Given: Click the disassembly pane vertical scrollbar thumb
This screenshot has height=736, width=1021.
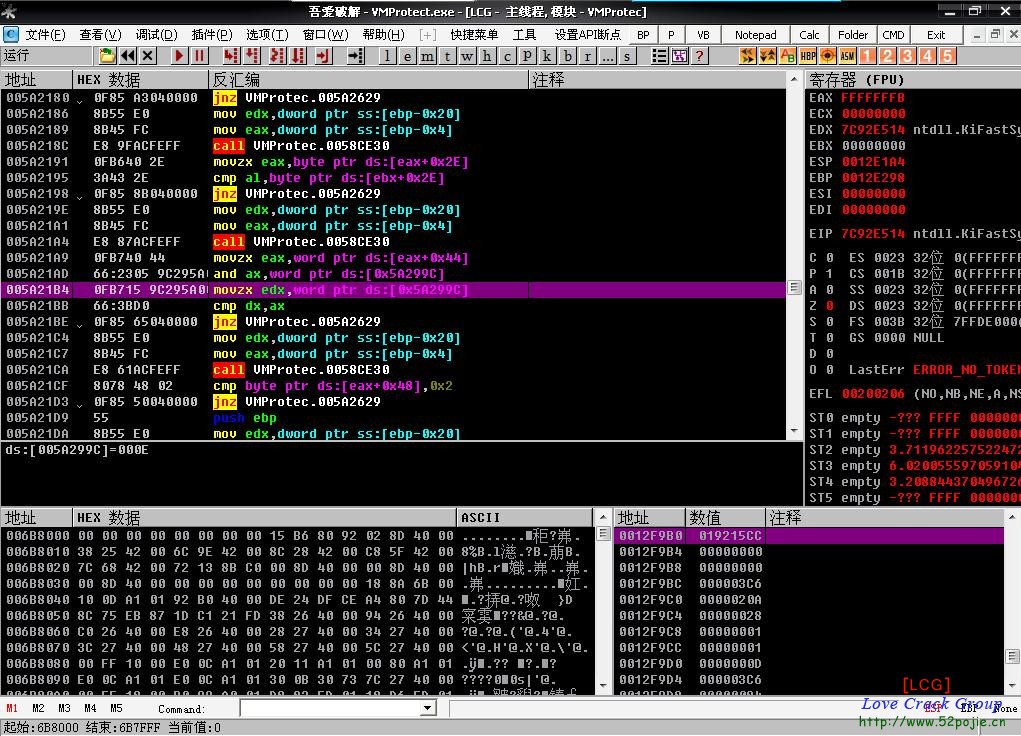Looking at the screenshot, I should click(795, 288).
